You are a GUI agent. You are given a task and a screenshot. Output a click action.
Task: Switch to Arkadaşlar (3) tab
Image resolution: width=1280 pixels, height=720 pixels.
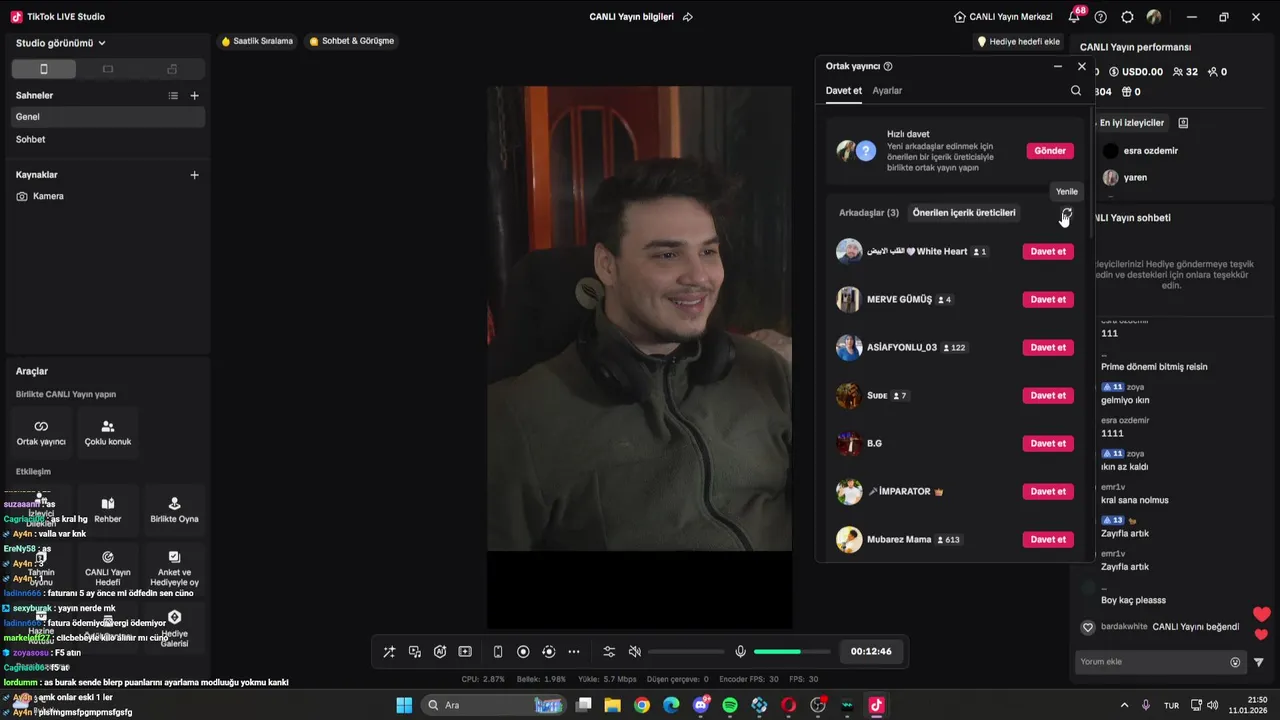[869, 212]
